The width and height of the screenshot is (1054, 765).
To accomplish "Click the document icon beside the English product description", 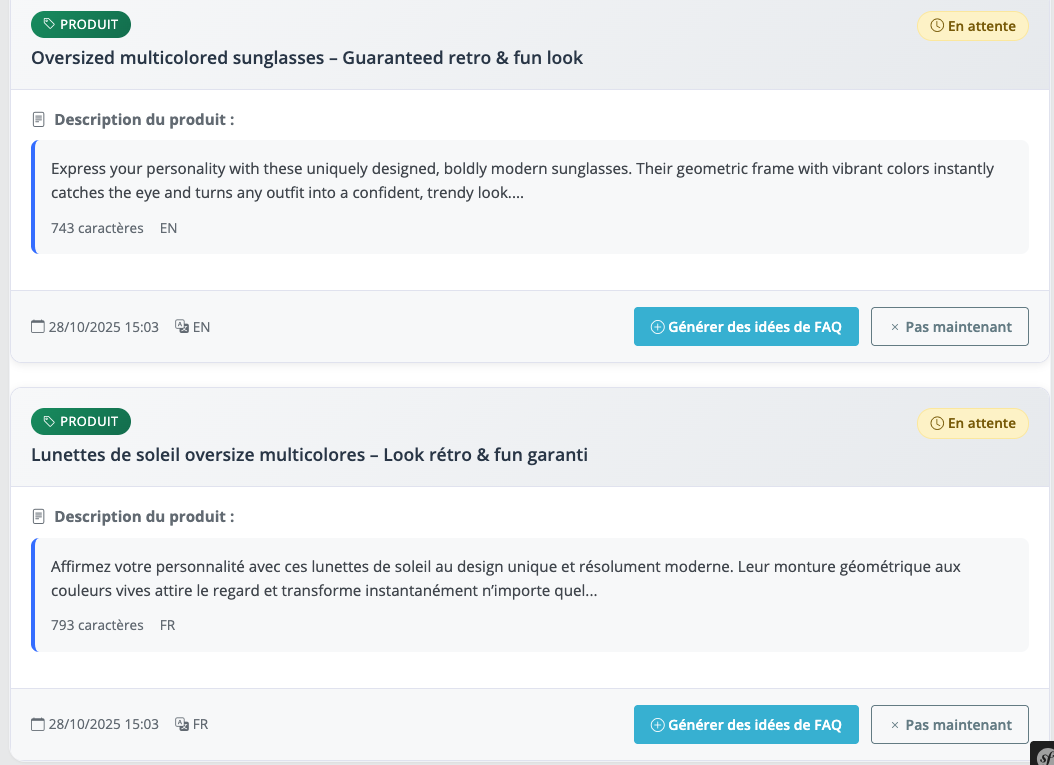I will pyautogui.click(x=39, y=120).
